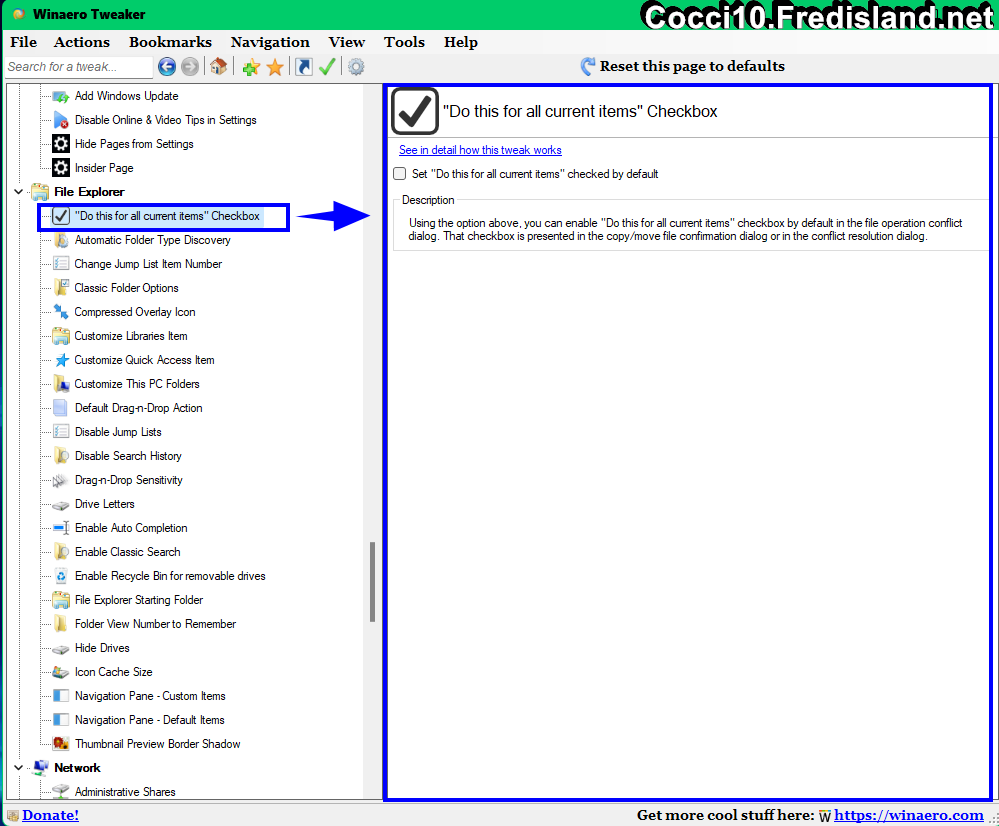Click the Enable Recycle Bin icon
999x826 pixels.
(61, 576)
